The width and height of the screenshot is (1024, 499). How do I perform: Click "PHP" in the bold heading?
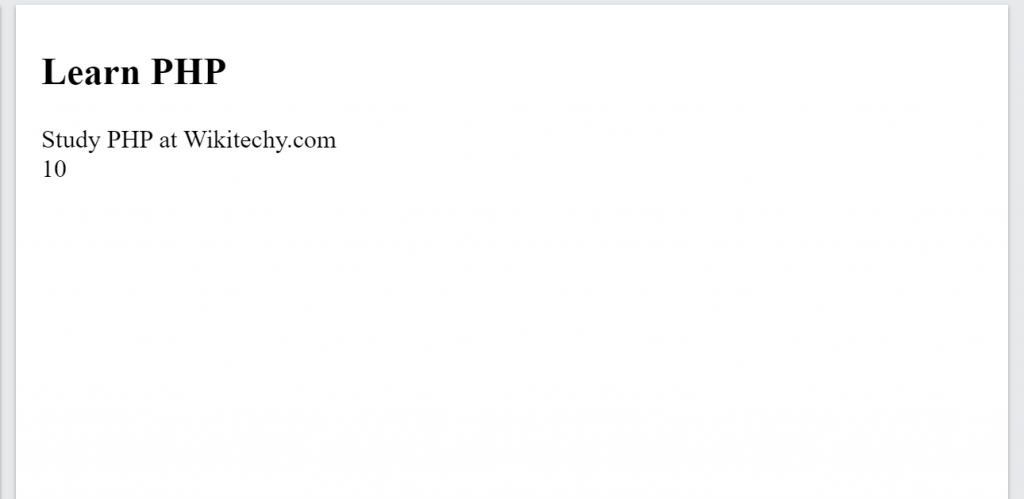coord(189,72)
